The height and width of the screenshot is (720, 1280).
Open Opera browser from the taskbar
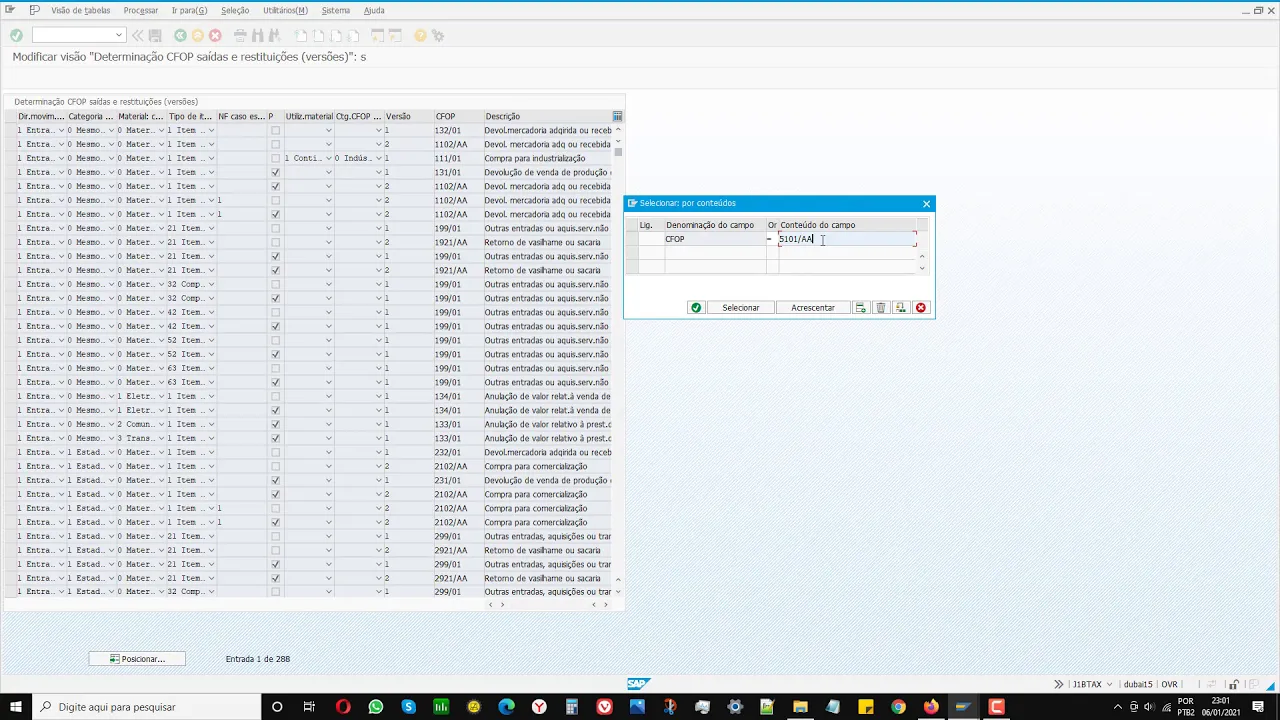(x=343, y=707)
